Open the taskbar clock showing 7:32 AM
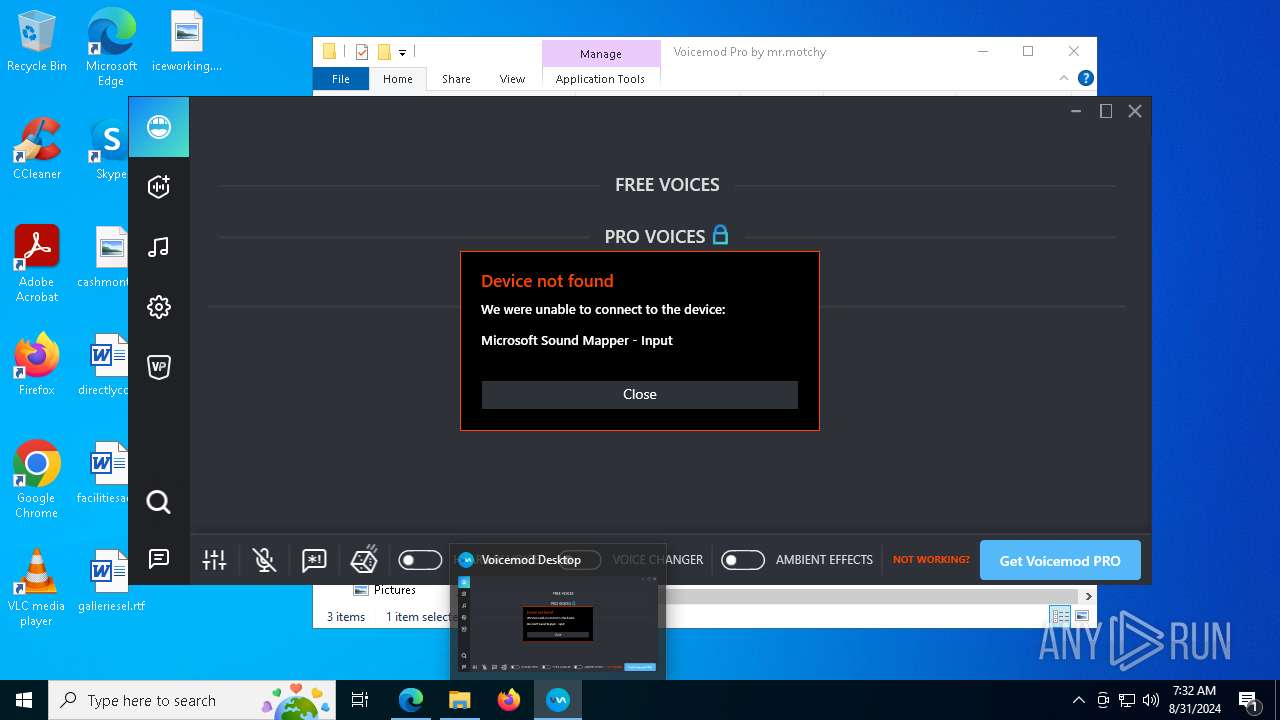 pyautogui.click(x=1194, y=700)
